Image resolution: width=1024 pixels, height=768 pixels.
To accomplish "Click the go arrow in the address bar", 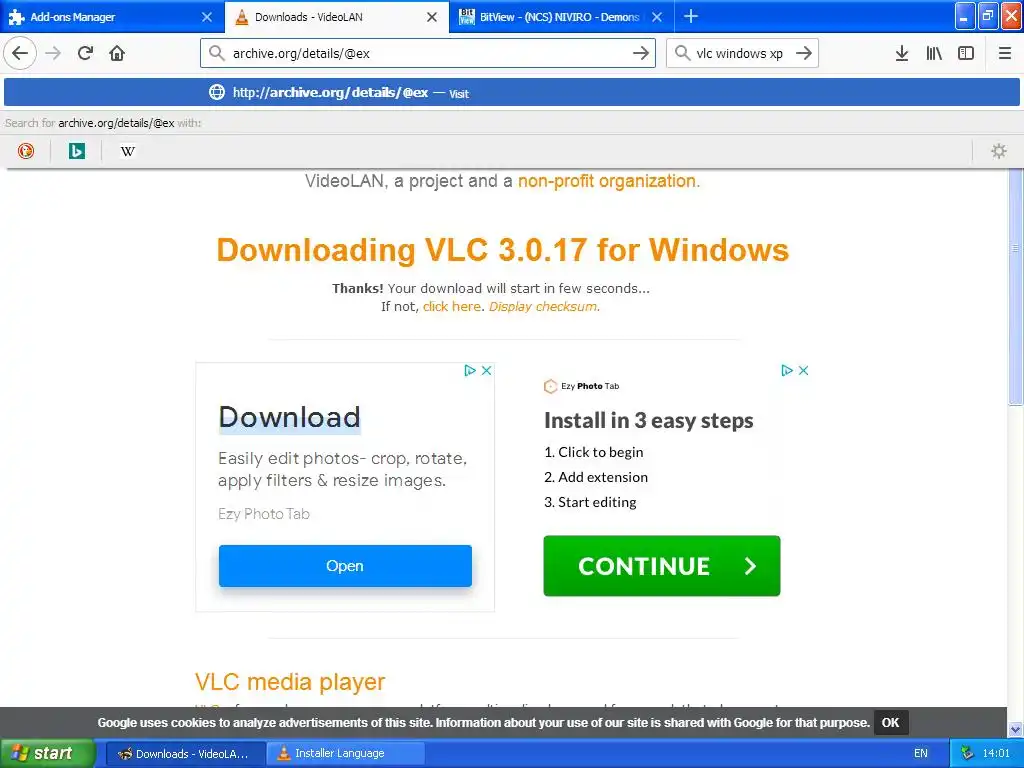I will point(641,53).
